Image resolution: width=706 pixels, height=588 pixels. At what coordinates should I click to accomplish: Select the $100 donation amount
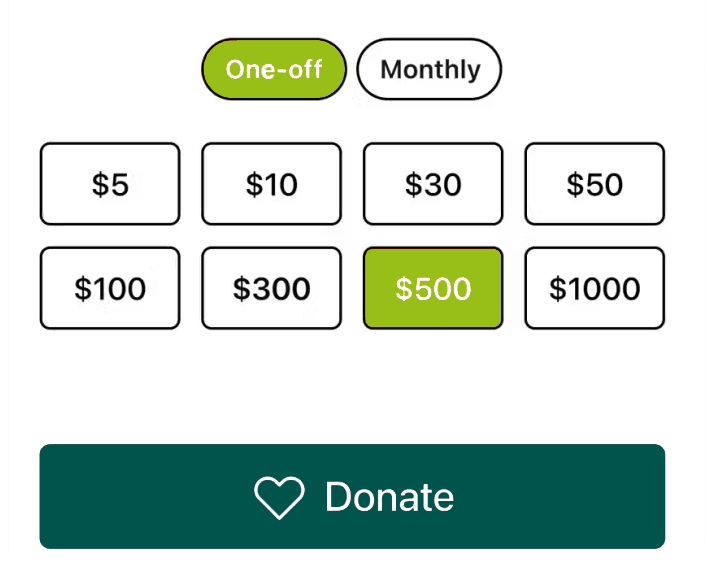point(110,288)
